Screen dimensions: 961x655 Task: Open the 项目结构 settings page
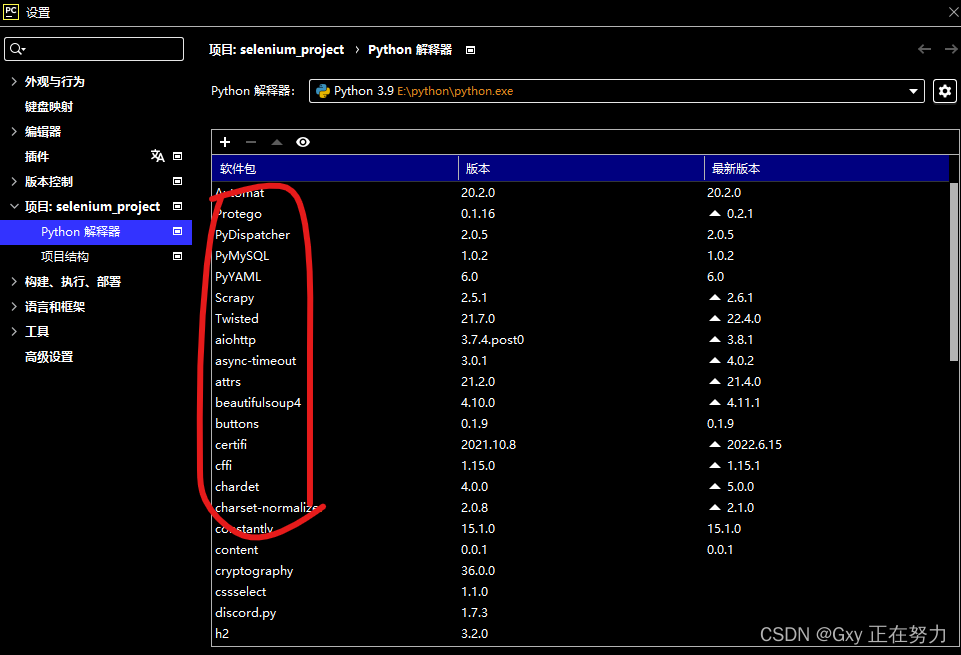(x=65, y=257)
